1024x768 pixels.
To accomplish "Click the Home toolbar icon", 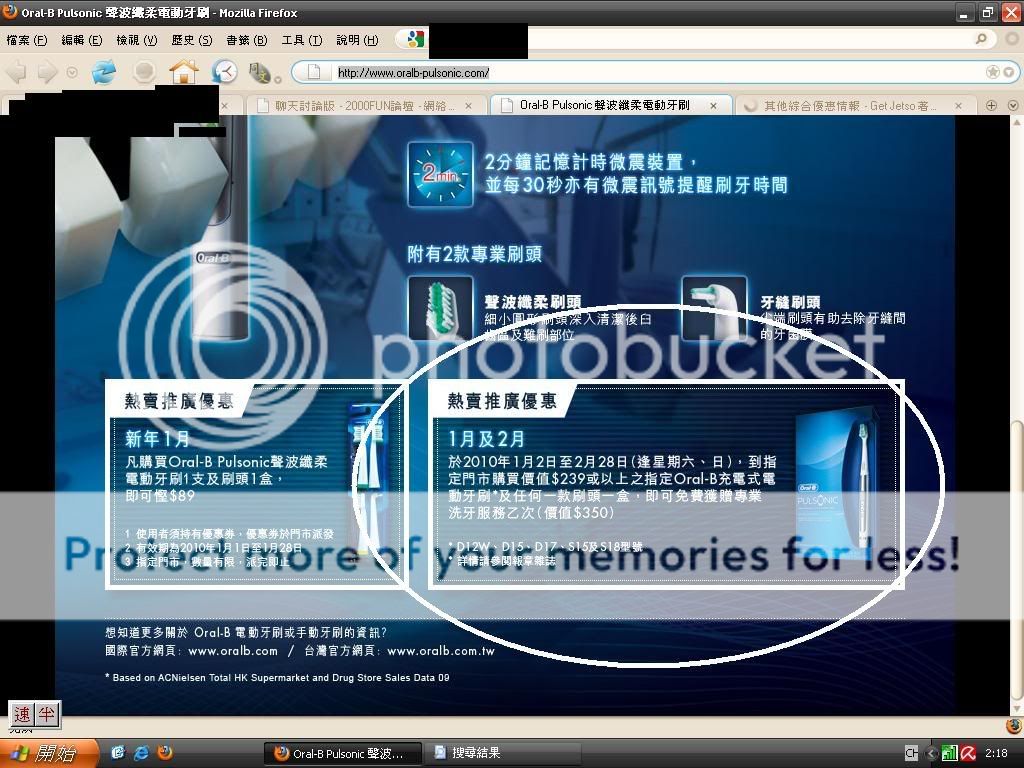I will click(x=183, y=72).
